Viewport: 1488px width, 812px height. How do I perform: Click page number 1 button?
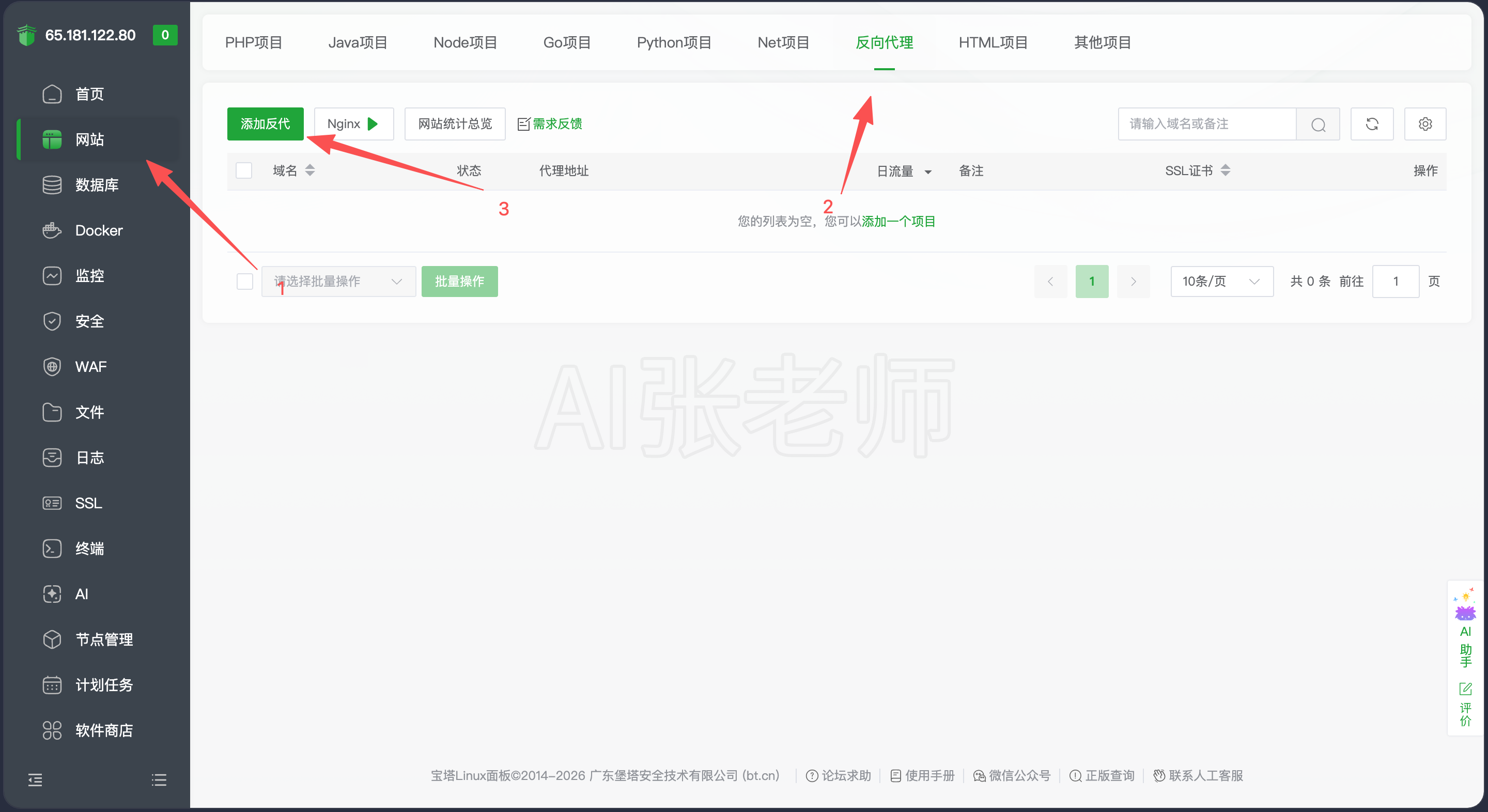(x=1092, y=282)
